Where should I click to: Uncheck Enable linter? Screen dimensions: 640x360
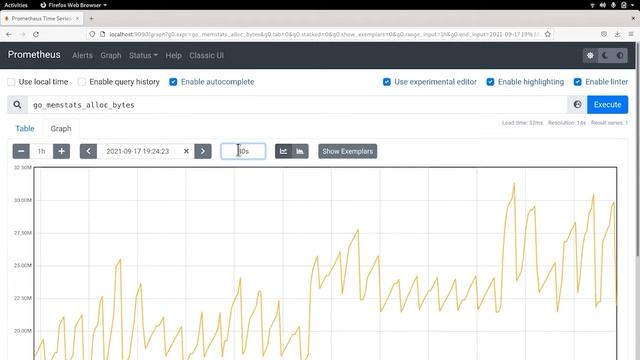click(x=578, y=82)
